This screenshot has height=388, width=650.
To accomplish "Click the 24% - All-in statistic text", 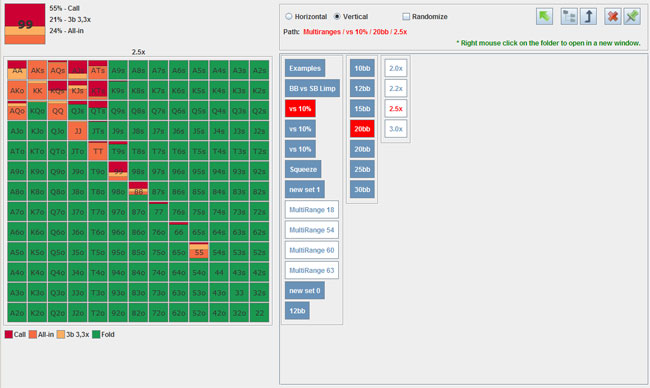I will tap(66, 31).
